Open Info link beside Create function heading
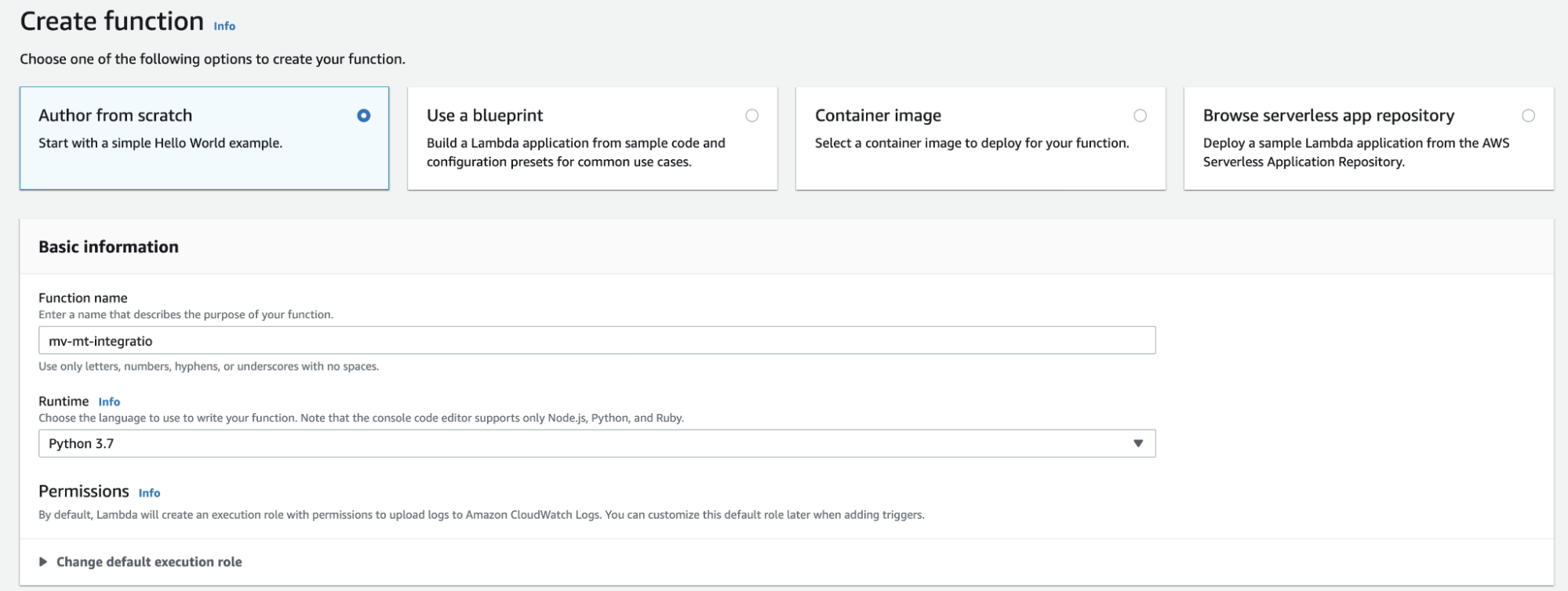The image size is (1568, 591). (x=224, y=26)
